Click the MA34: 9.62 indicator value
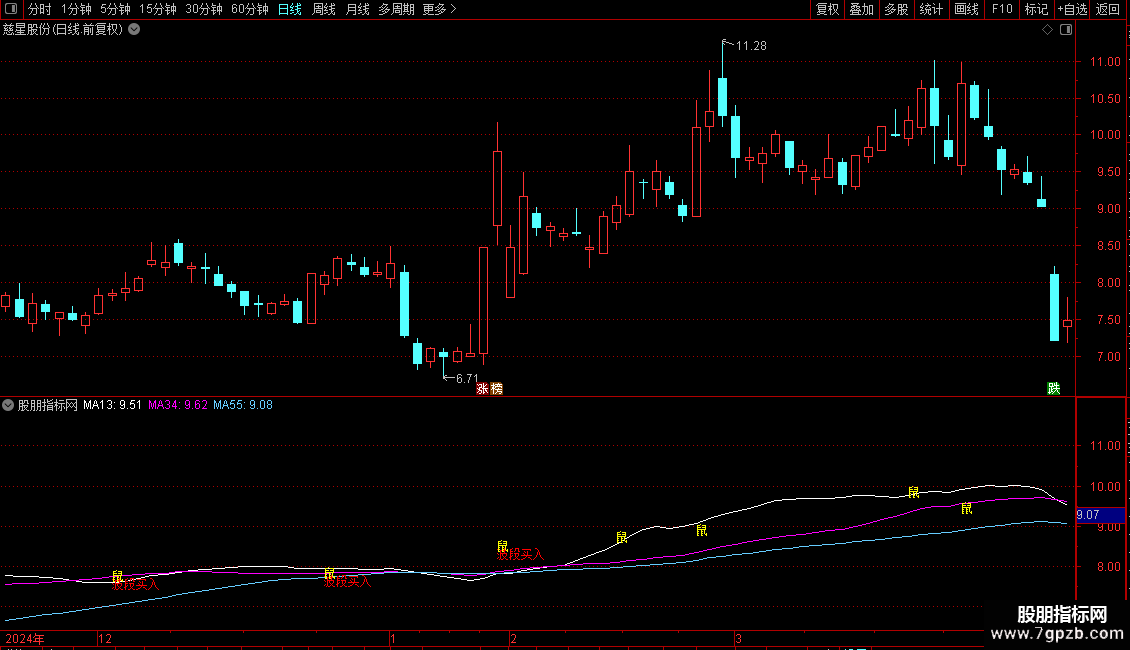1130x650 pixels. (x=178, y=405)
